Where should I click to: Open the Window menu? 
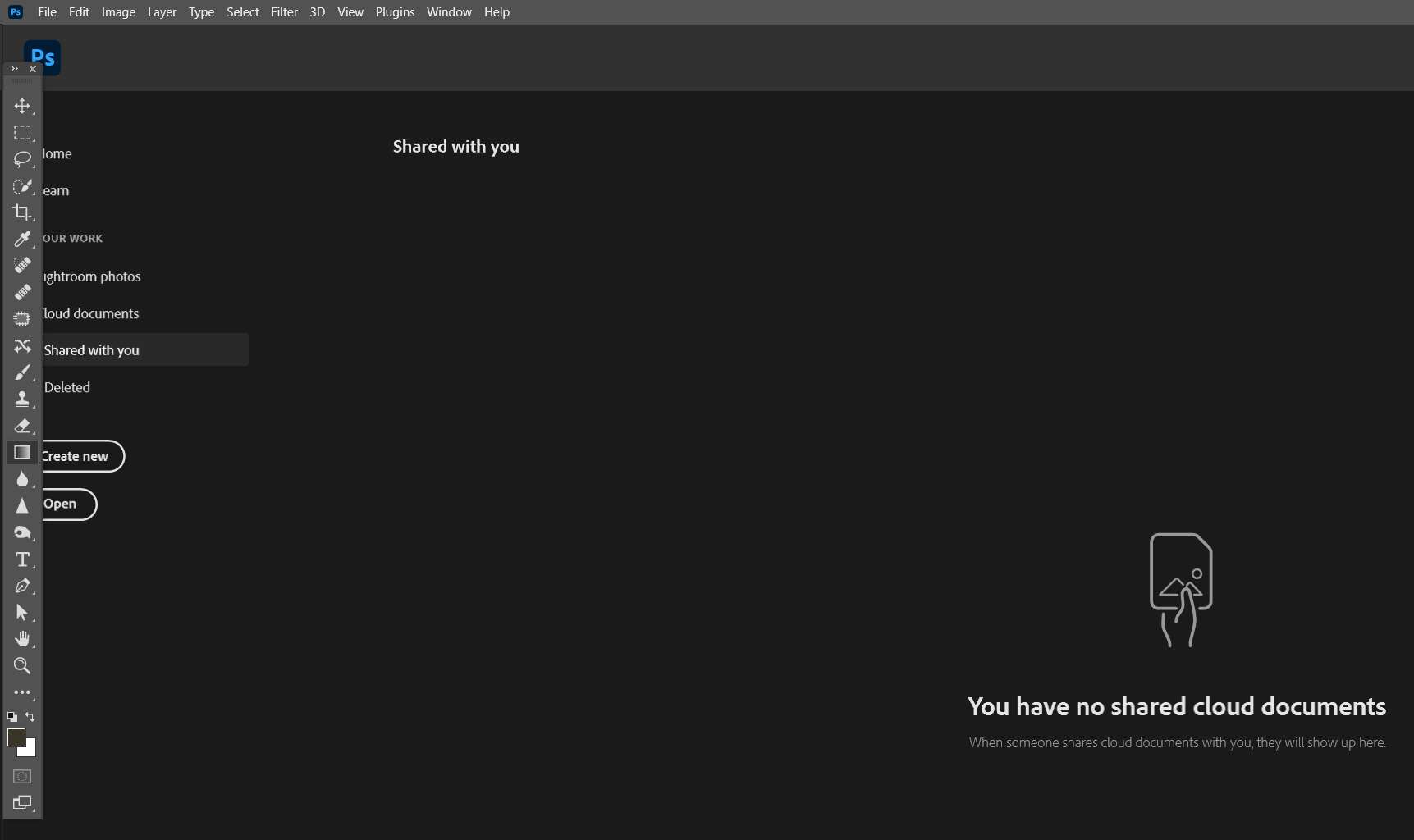(x=448, y=11)
